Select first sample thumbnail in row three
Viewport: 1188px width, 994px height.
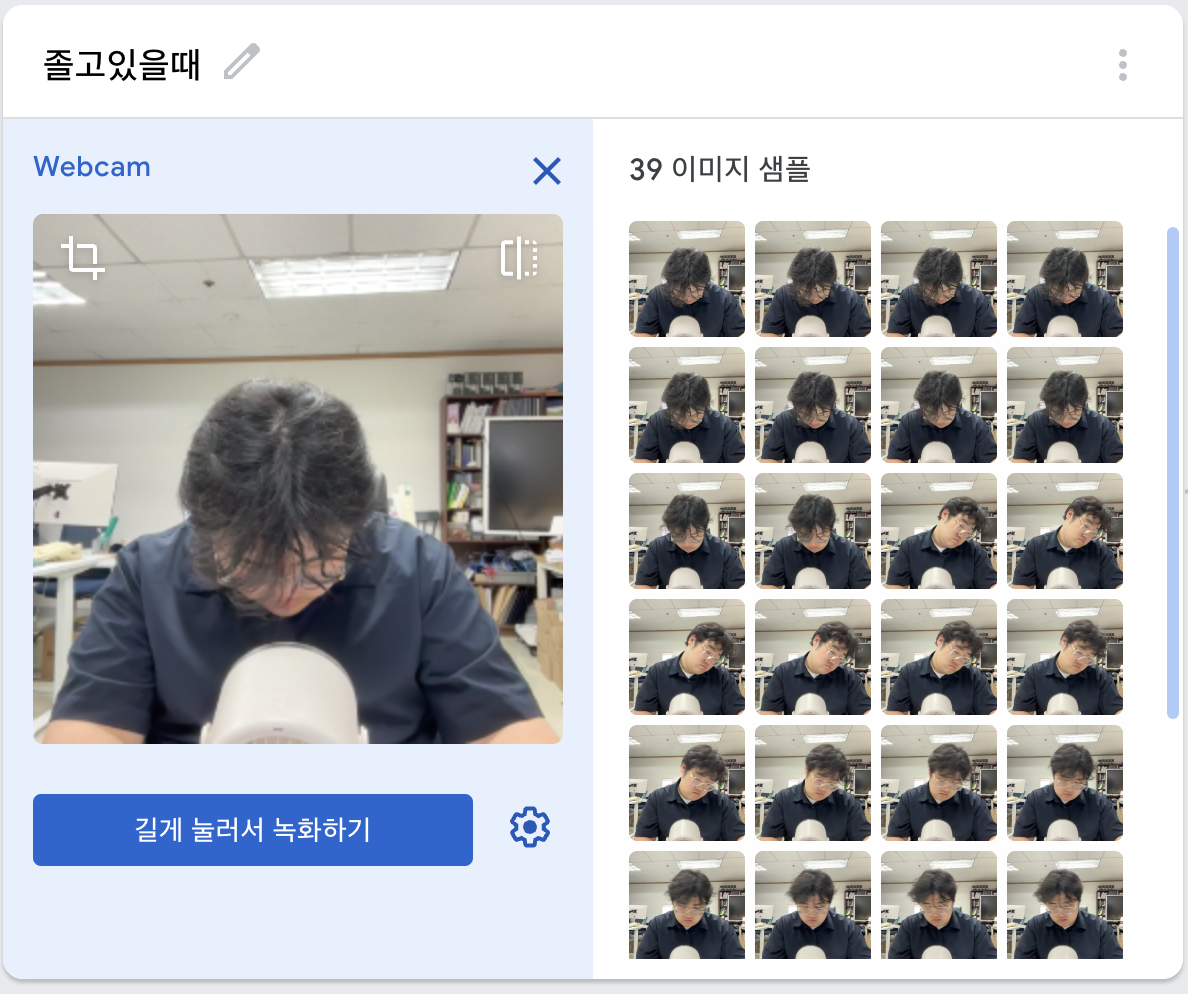pos(686,531)
